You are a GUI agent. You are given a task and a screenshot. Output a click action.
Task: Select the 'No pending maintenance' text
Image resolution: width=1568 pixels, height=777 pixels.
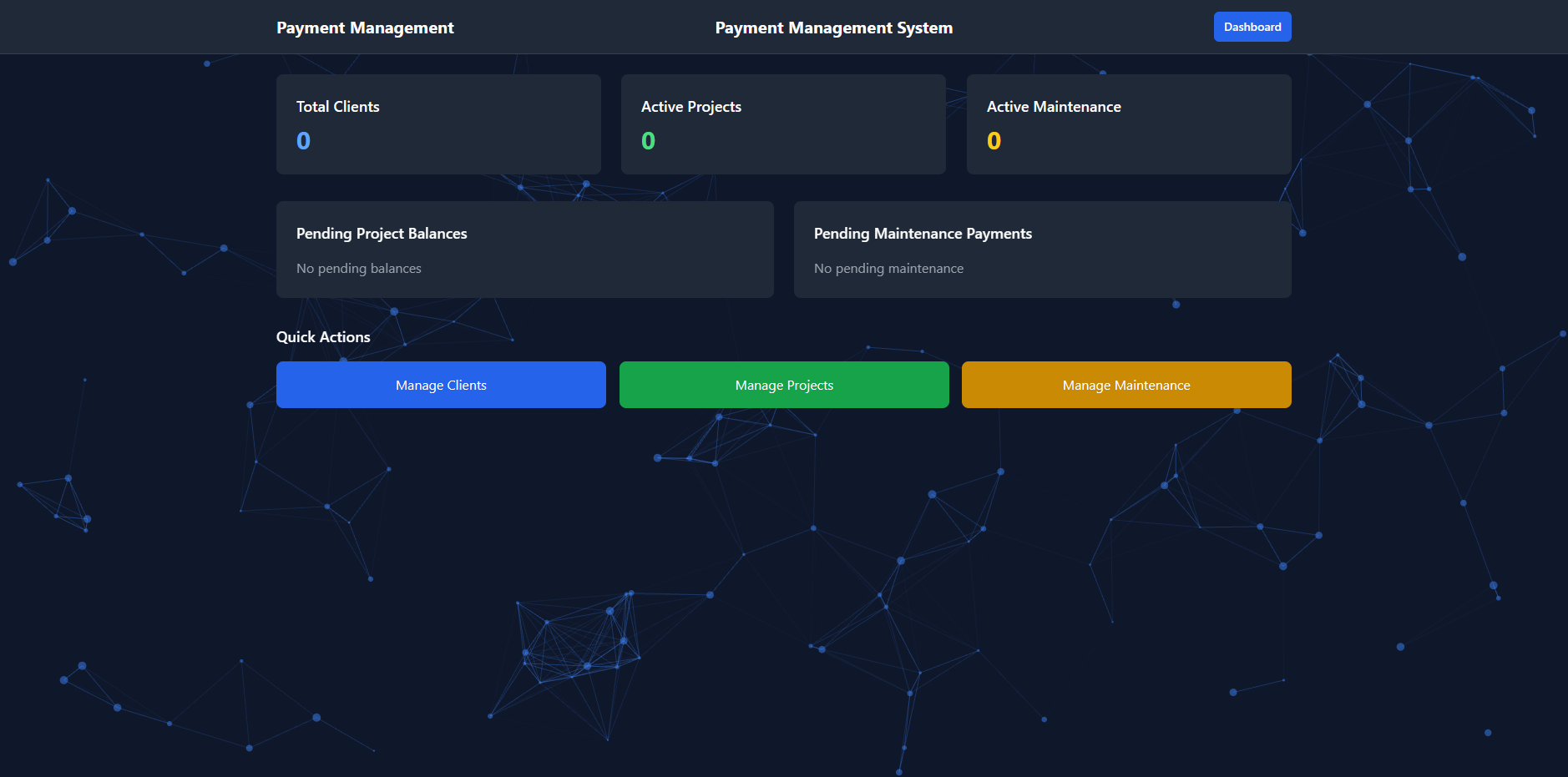[x=888, y=268]
